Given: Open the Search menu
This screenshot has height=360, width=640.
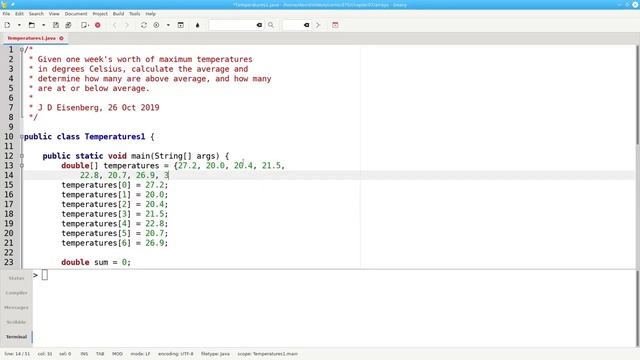Looking at the screenshot, I should [36, 13].
